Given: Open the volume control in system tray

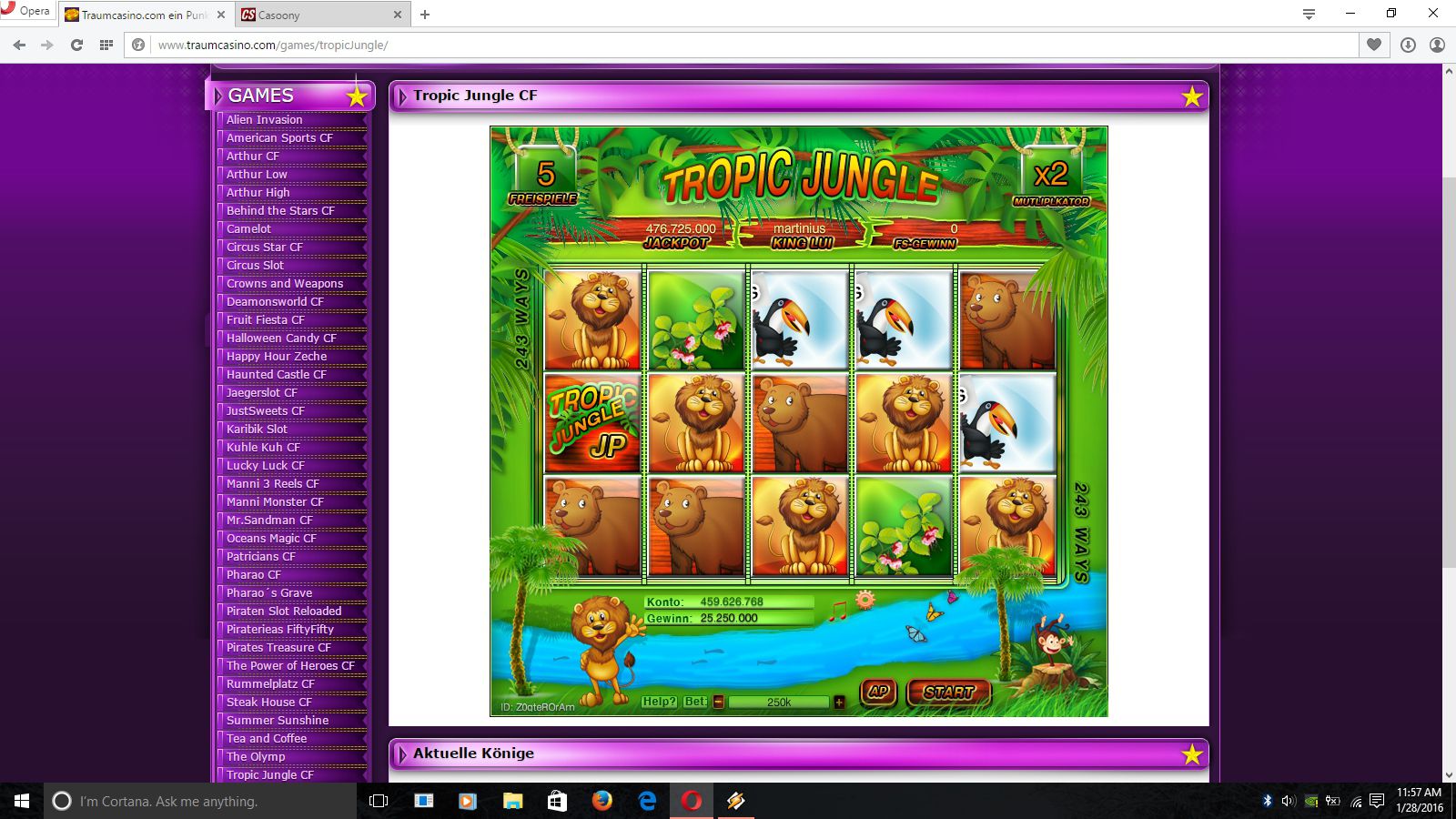Looking at the screenshot, I should pos(1288,801).
